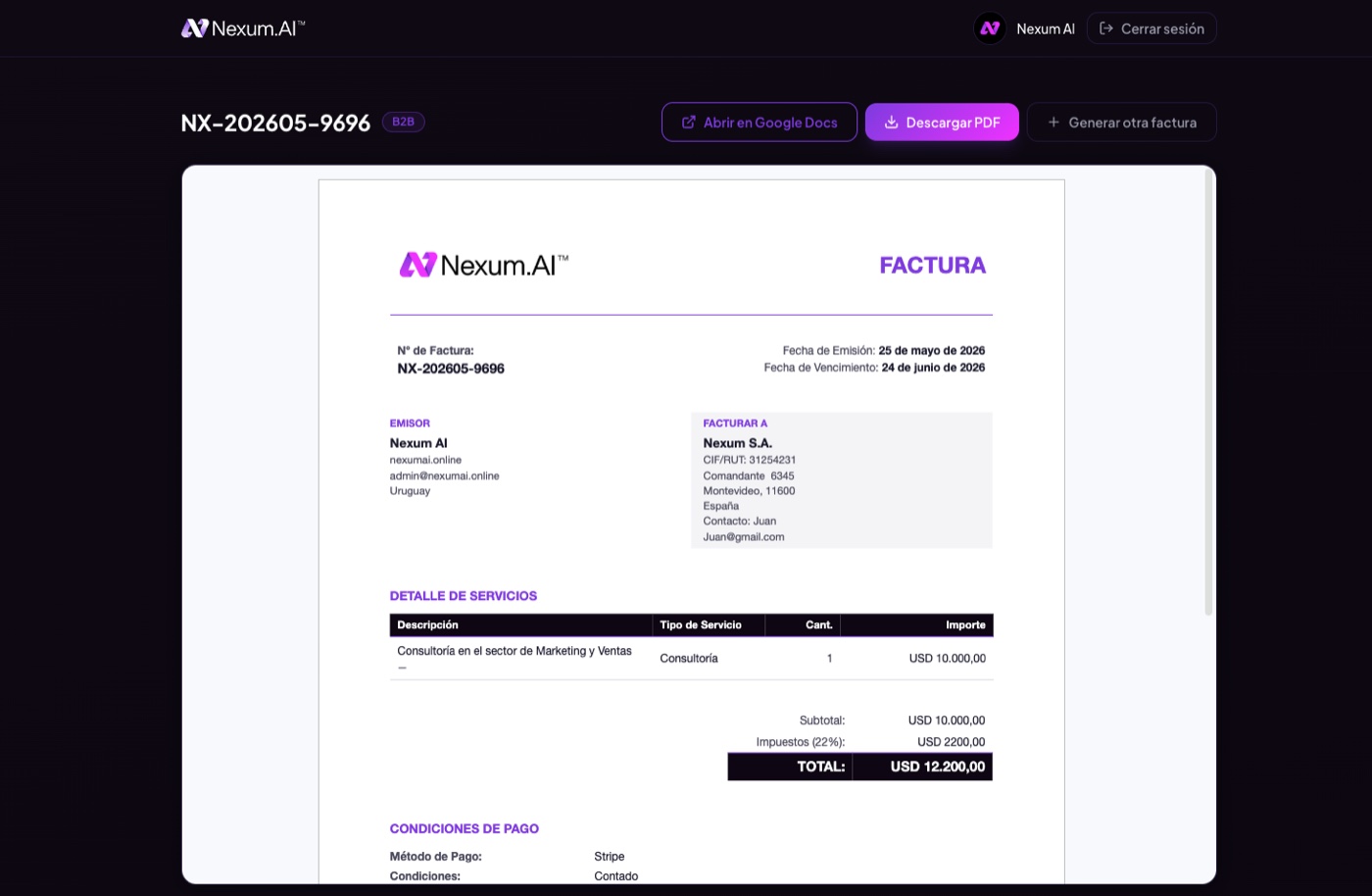Click the NX-202605-9696 page title
This screenshot has height=896, width=1372.
(x=275, y=123)
